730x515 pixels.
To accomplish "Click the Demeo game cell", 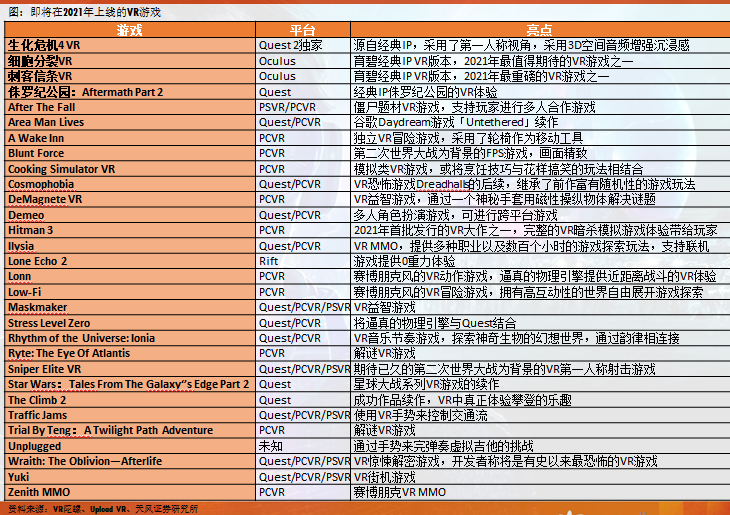I will tap(130, 215).
